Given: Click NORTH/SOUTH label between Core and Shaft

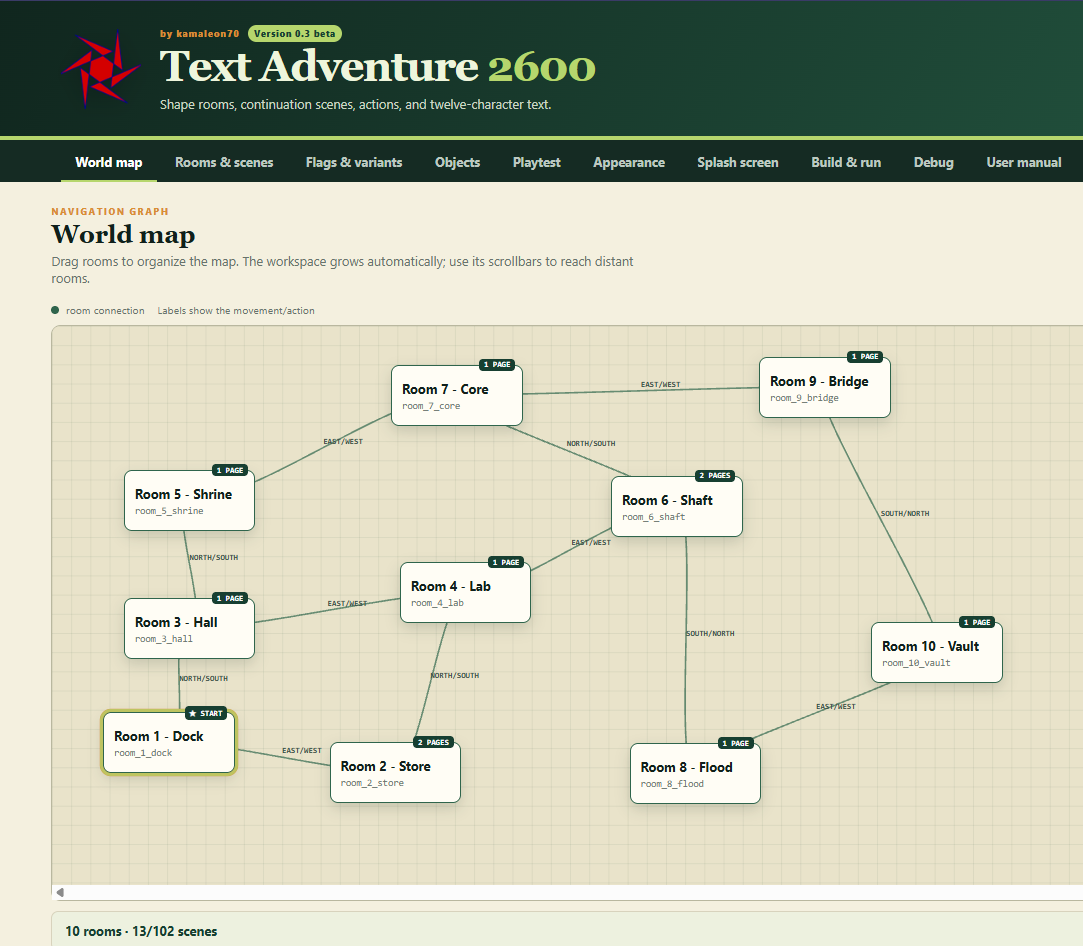Looking at the screenshot, I should pos(591,443).
